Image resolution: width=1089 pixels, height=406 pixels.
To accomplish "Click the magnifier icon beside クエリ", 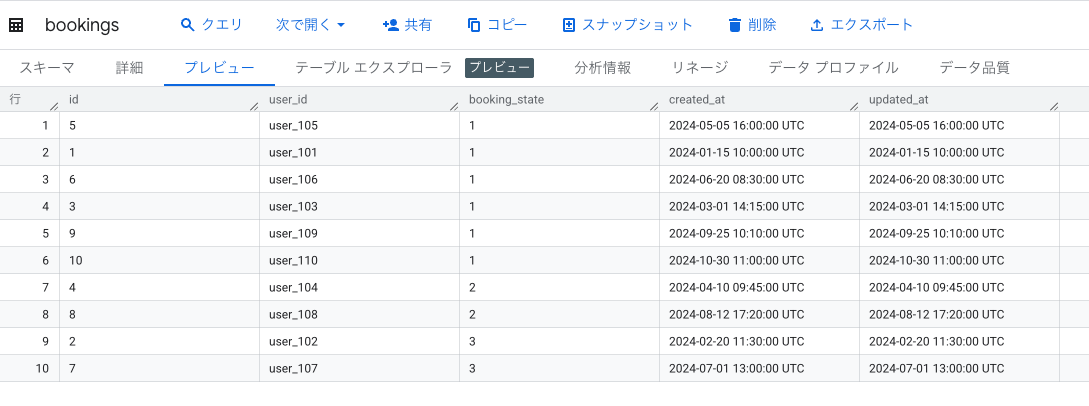I will click(x=187, y=25).
